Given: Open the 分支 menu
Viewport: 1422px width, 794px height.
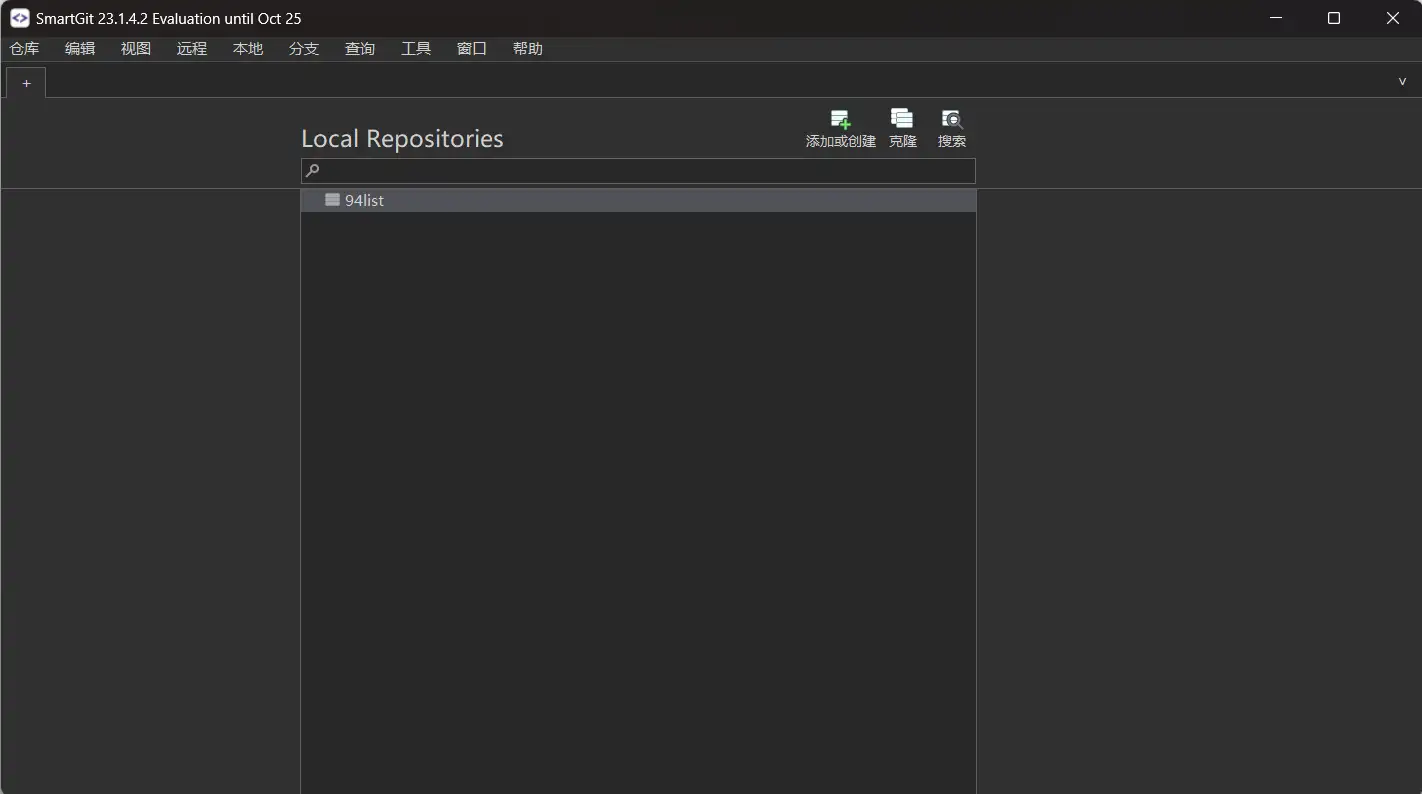Looking at the screenshot, I should point(304,49).
